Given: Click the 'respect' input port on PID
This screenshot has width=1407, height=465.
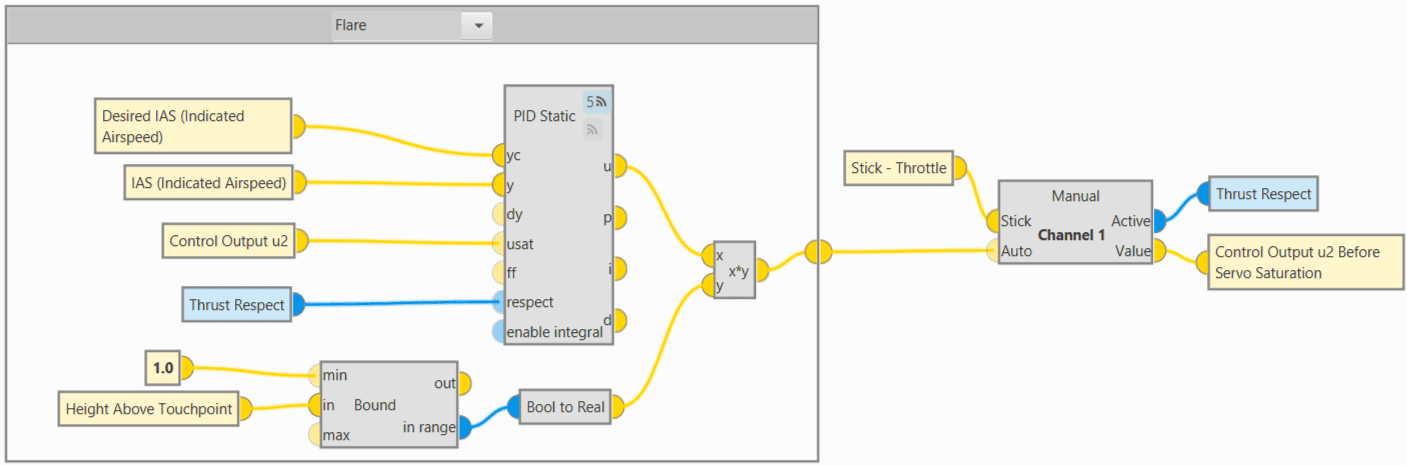Looking at the screenshot, I should click(x=499, y=302).
